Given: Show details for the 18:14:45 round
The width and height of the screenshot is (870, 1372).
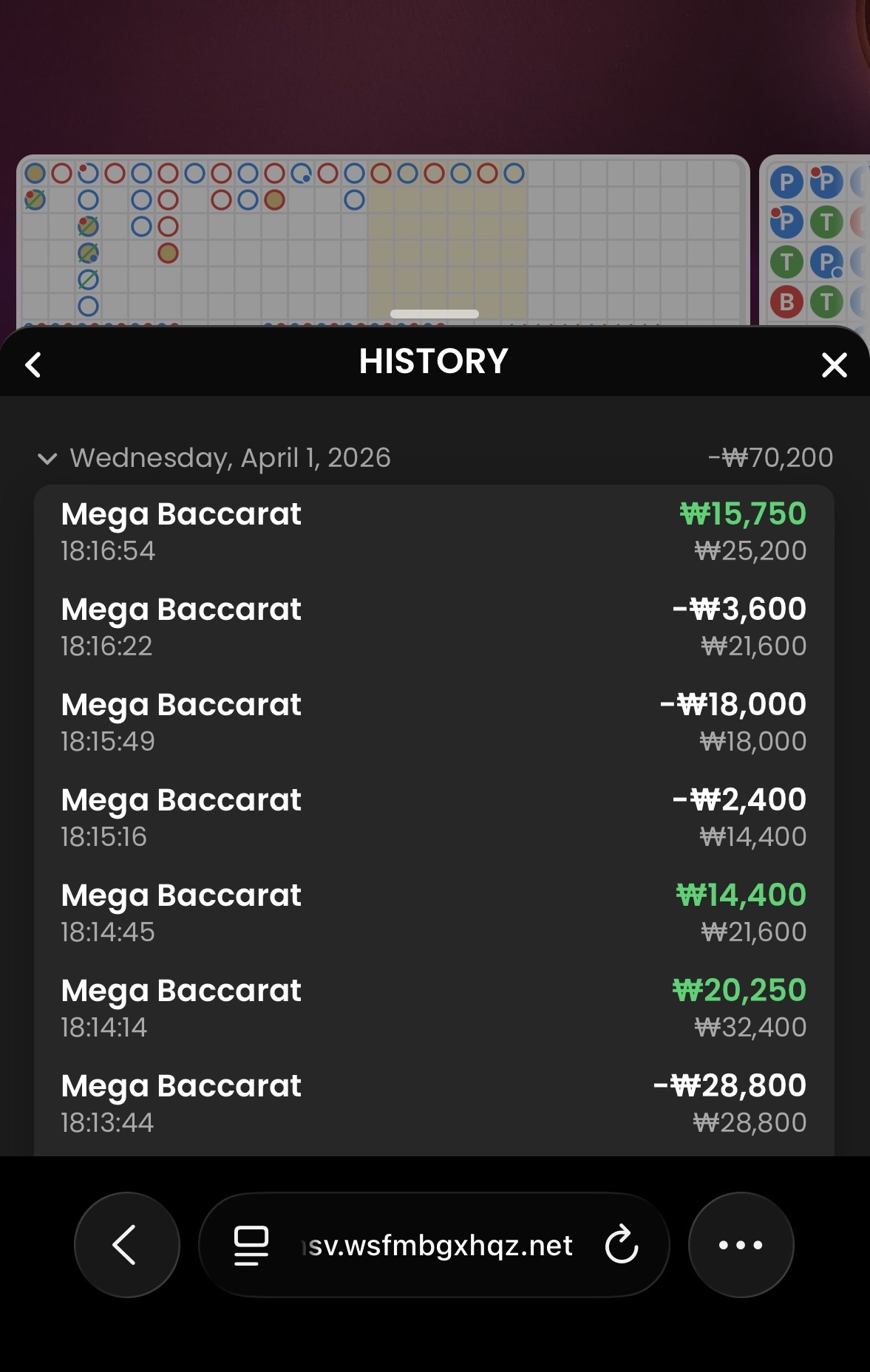Looking at the screenshot, I should pyautogui.click(x=434, y=913).
